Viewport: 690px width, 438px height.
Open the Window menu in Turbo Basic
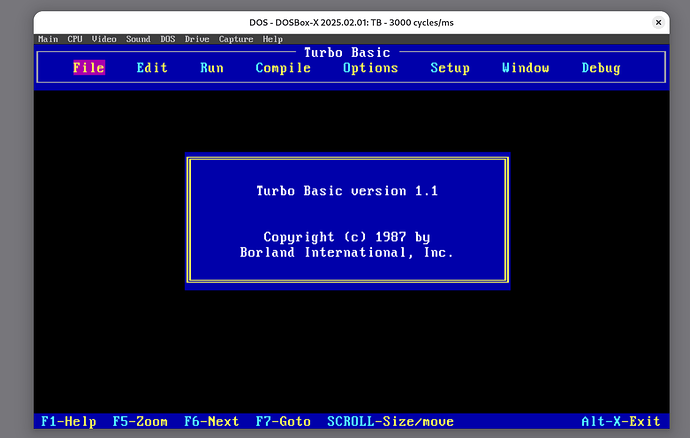(x=525, y=68)
